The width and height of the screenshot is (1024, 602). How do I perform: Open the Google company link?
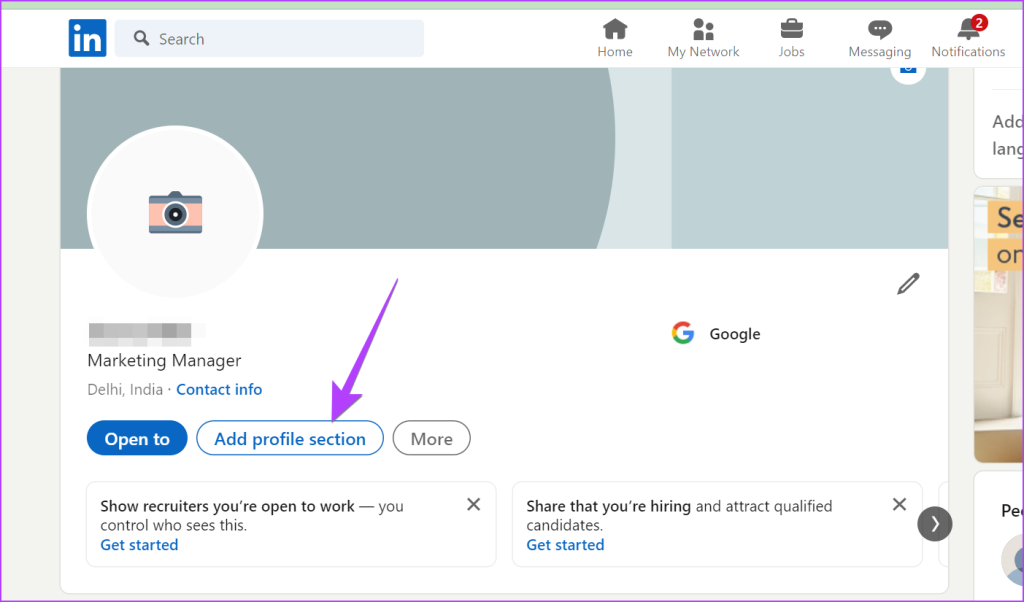click(x=735, y=334)
